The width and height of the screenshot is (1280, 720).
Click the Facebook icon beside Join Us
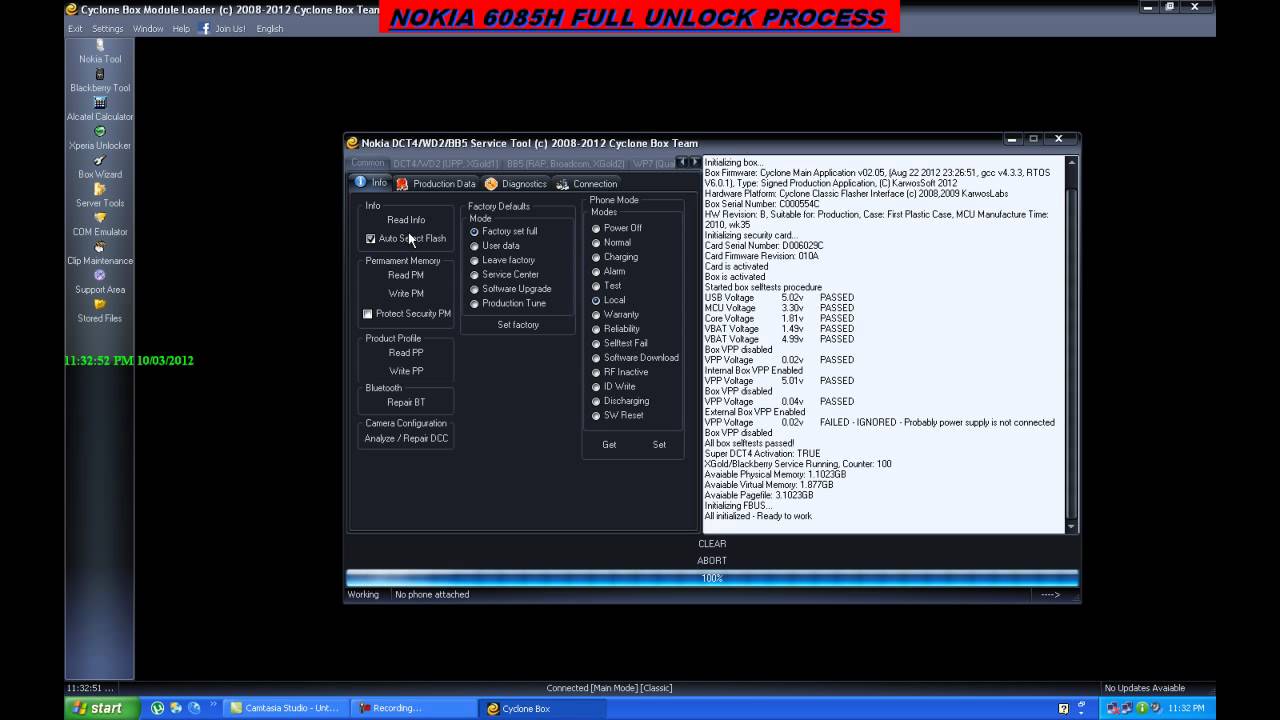205,28
